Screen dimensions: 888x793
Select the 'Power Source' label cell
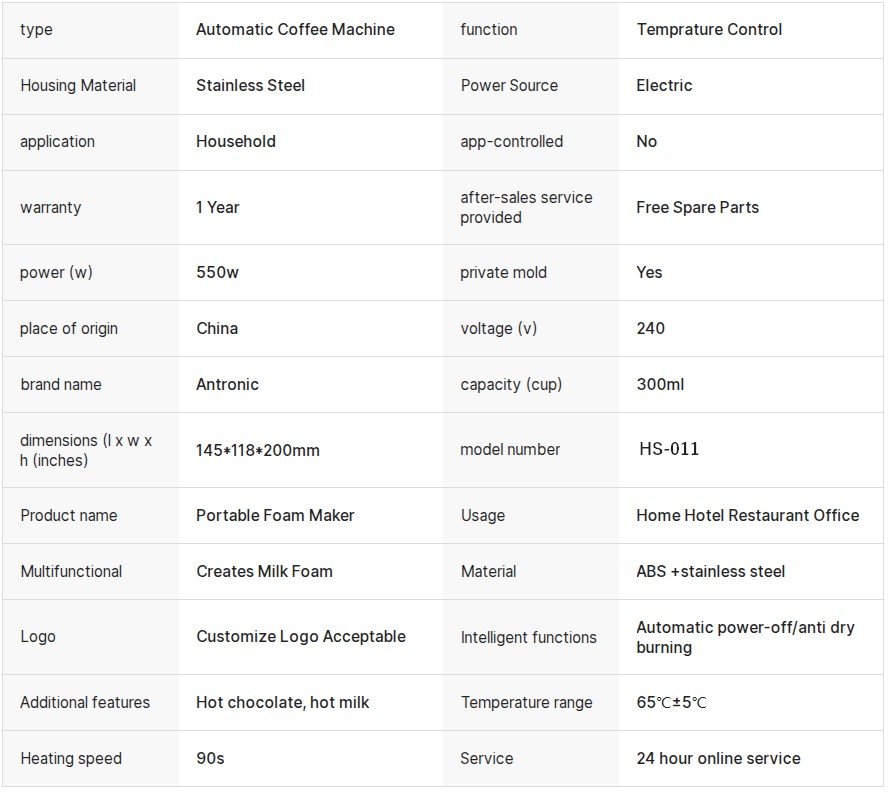click(509, 86)
